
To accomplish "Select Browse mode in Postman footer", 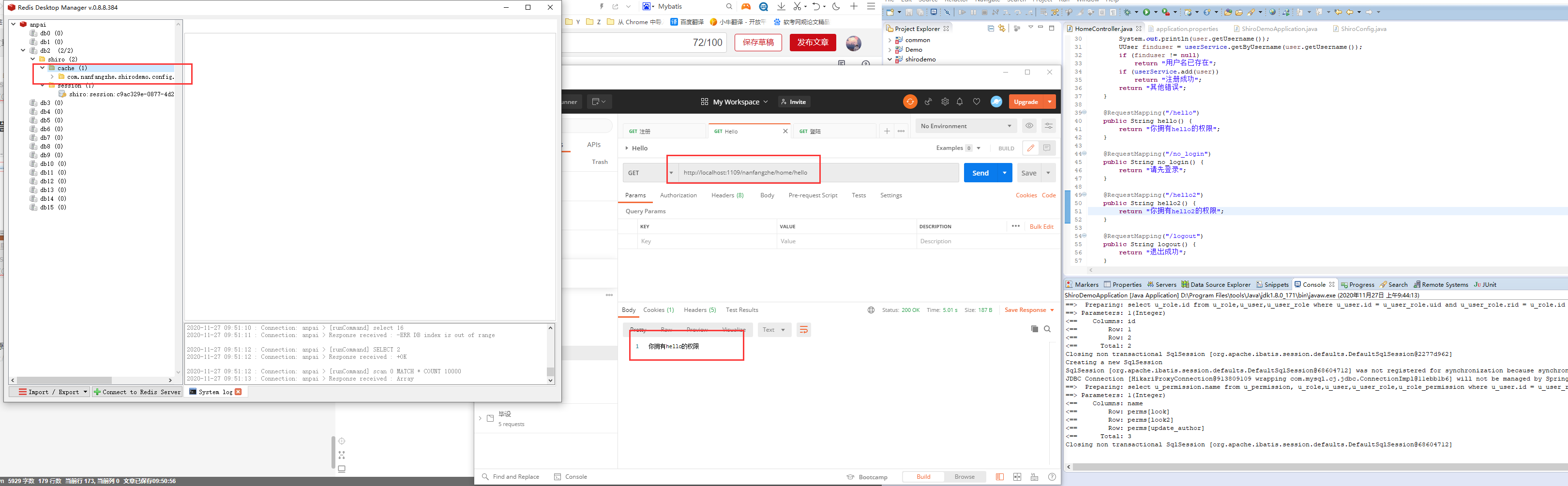I will click(964, 477).
